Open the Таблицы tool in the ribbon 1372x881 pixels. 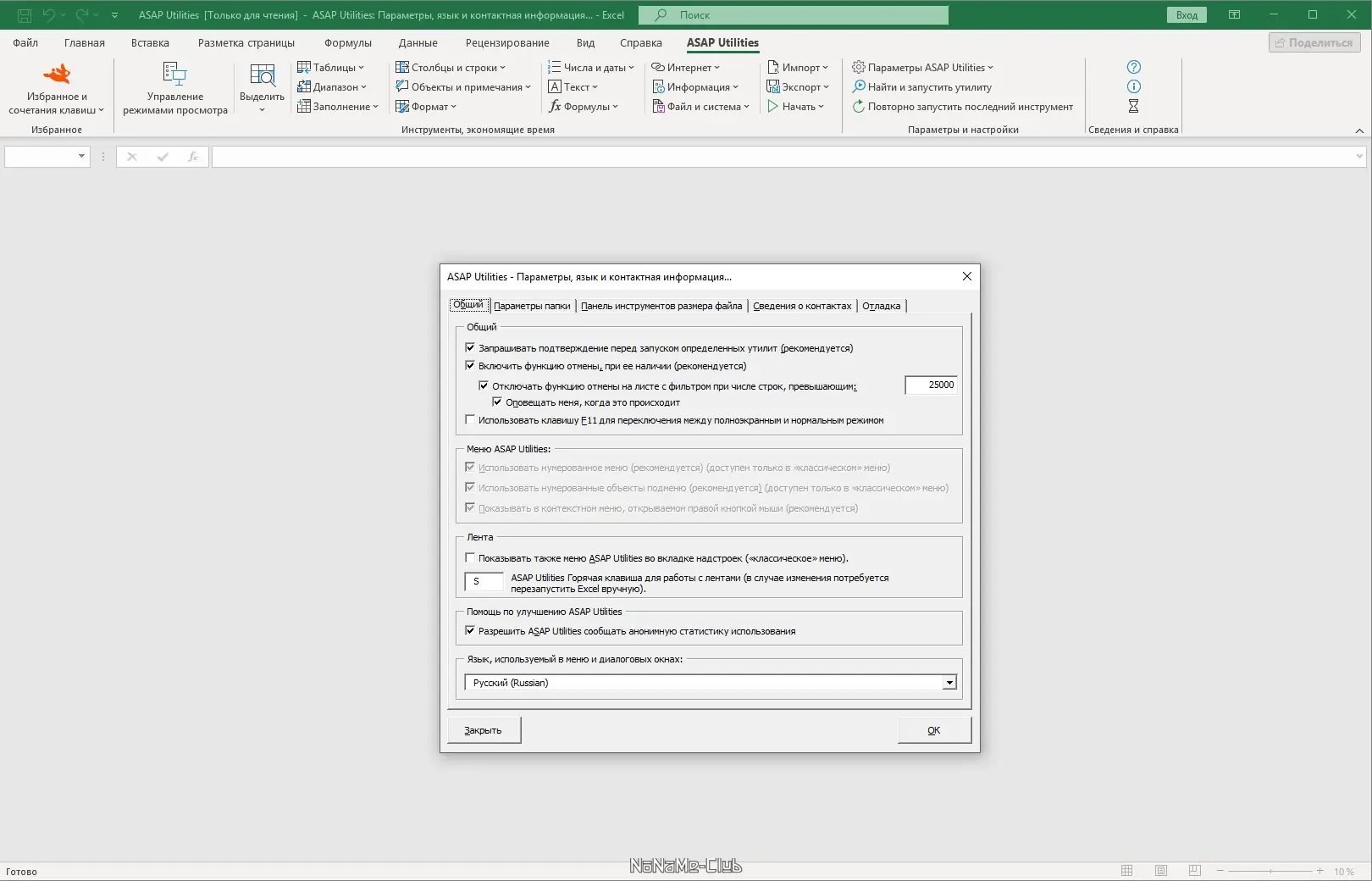[x=330, y=67]
